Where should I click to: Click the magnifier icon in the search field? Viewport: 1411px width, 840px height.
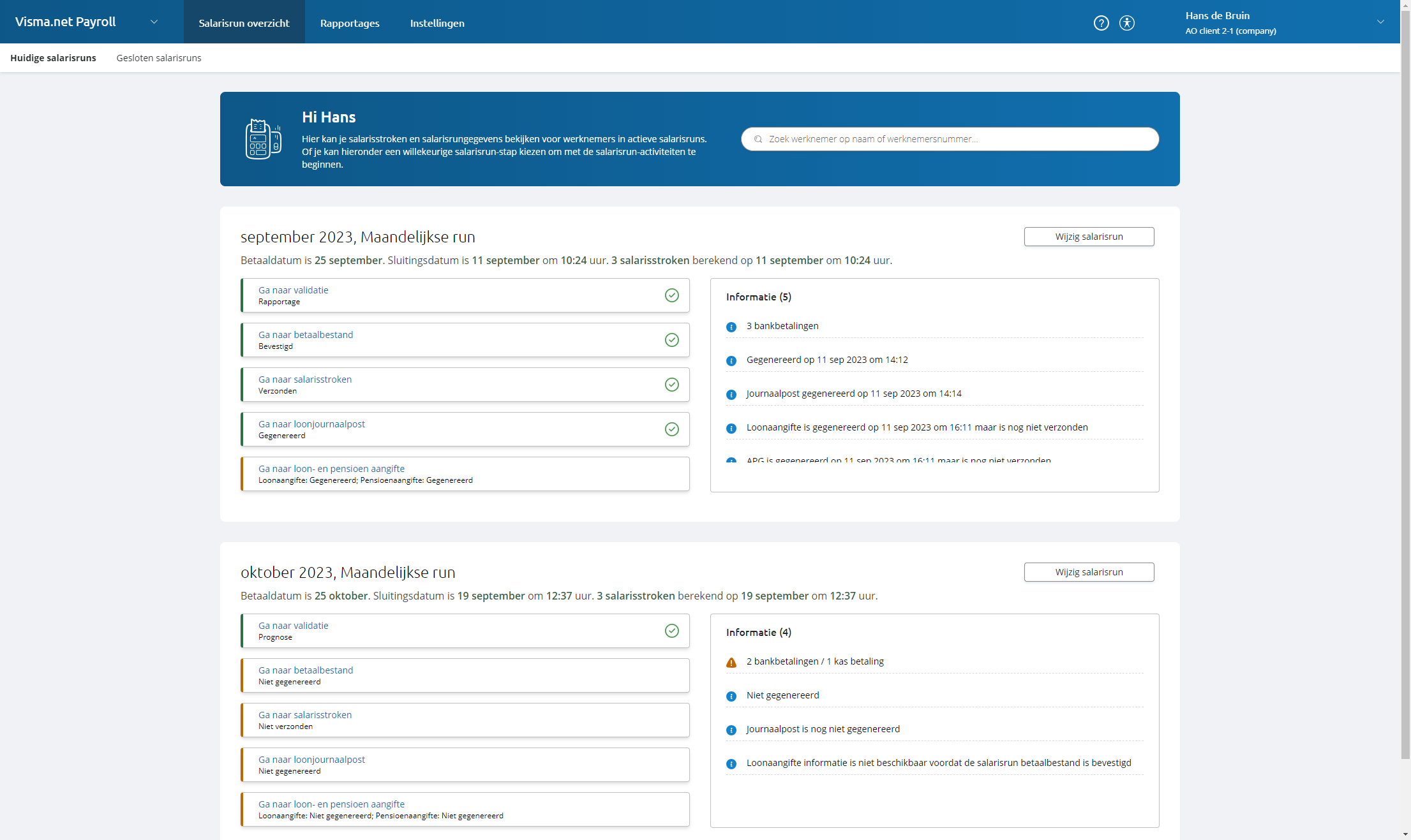click(758, 139)
